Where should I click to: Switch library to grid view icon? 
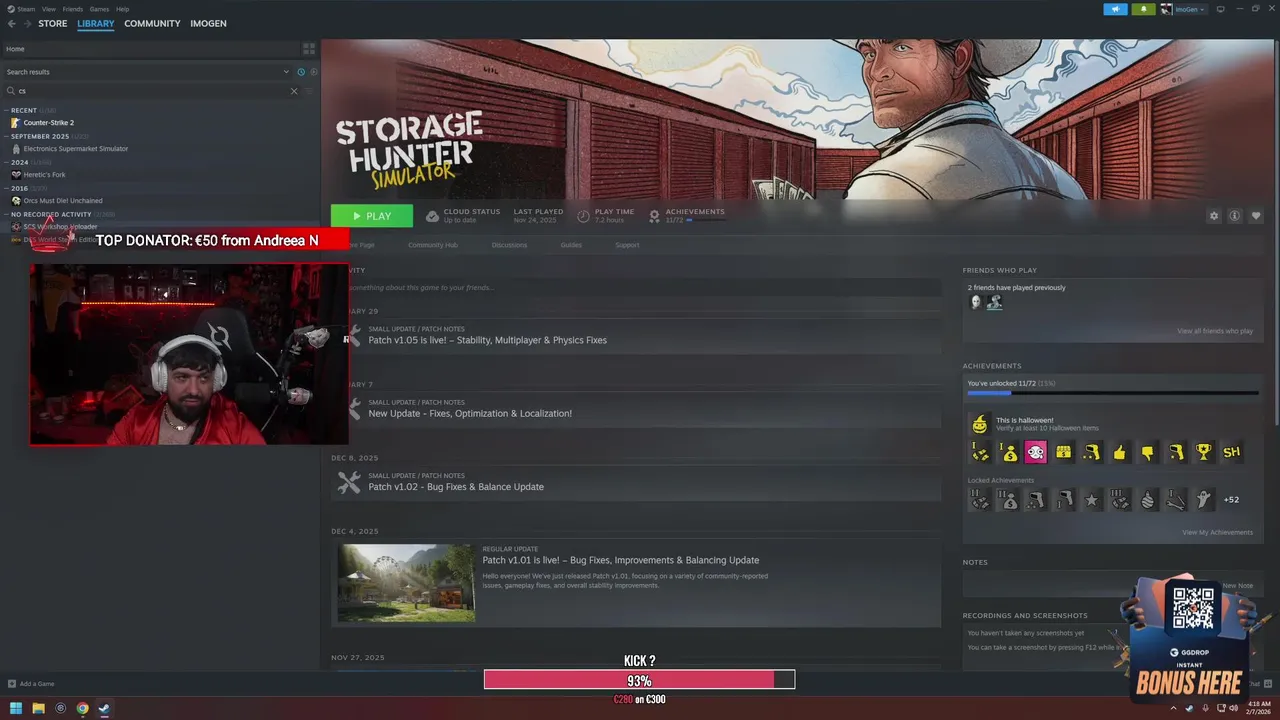pyautogui.click(x=309, y=48)
